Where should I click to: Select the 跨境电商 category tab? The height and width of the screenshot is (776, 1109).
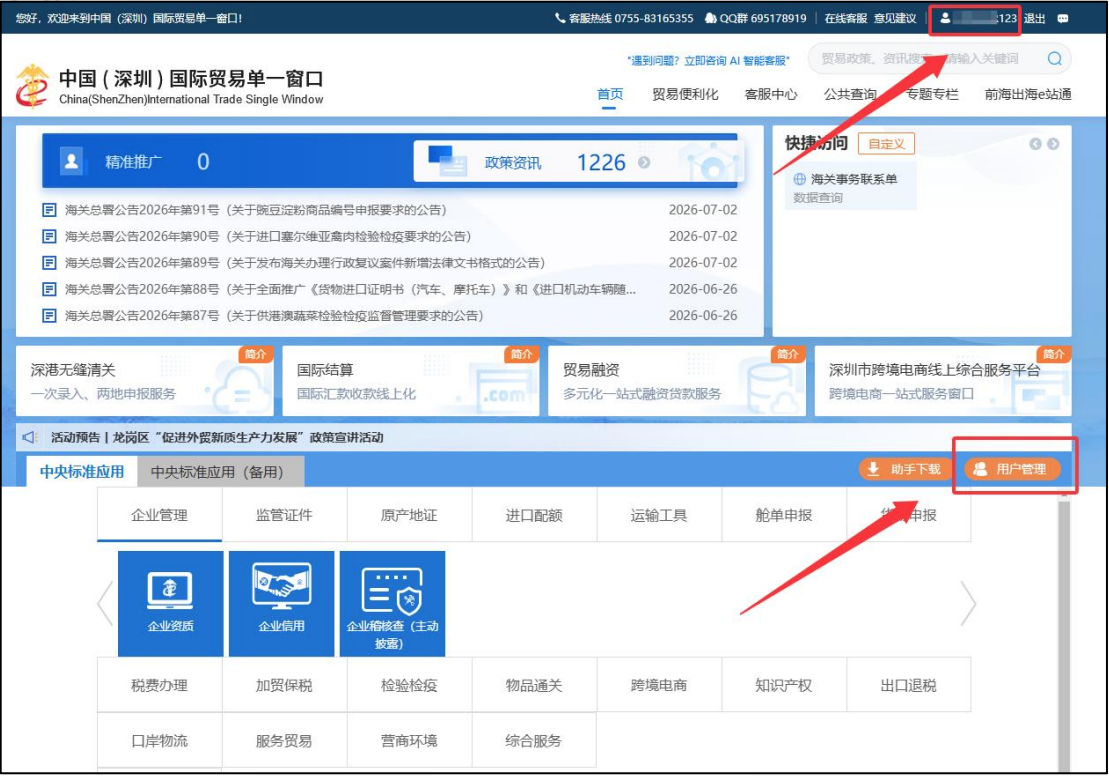[658, 685]
